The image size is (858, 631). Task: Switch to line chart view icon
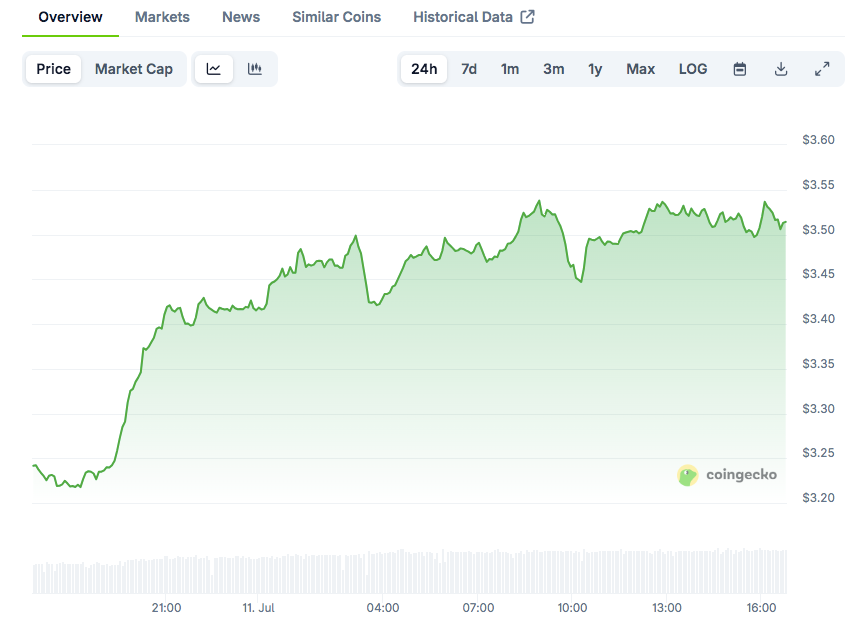click(213, 69)
